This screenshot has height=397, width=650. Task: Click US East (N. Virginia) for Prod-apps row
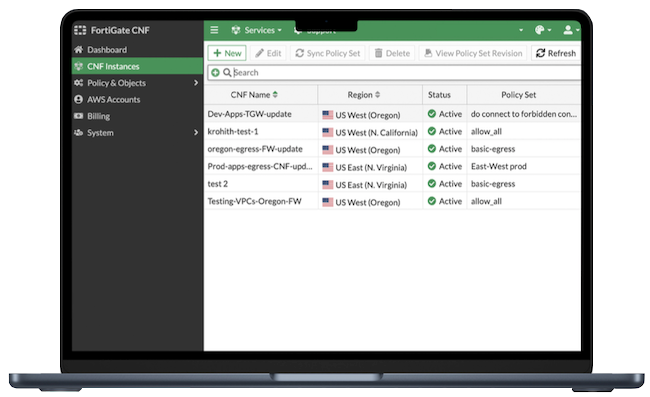coord(371,167)
